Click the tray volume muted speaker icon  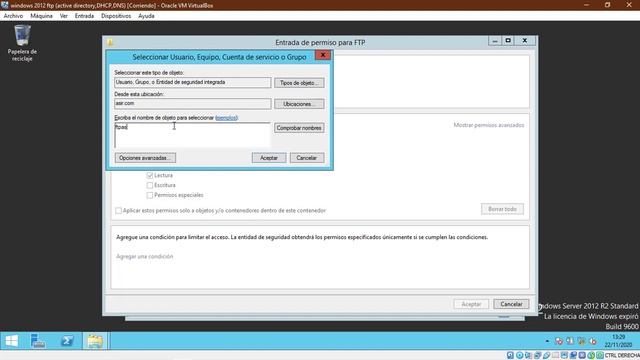(x=593, y=341)
